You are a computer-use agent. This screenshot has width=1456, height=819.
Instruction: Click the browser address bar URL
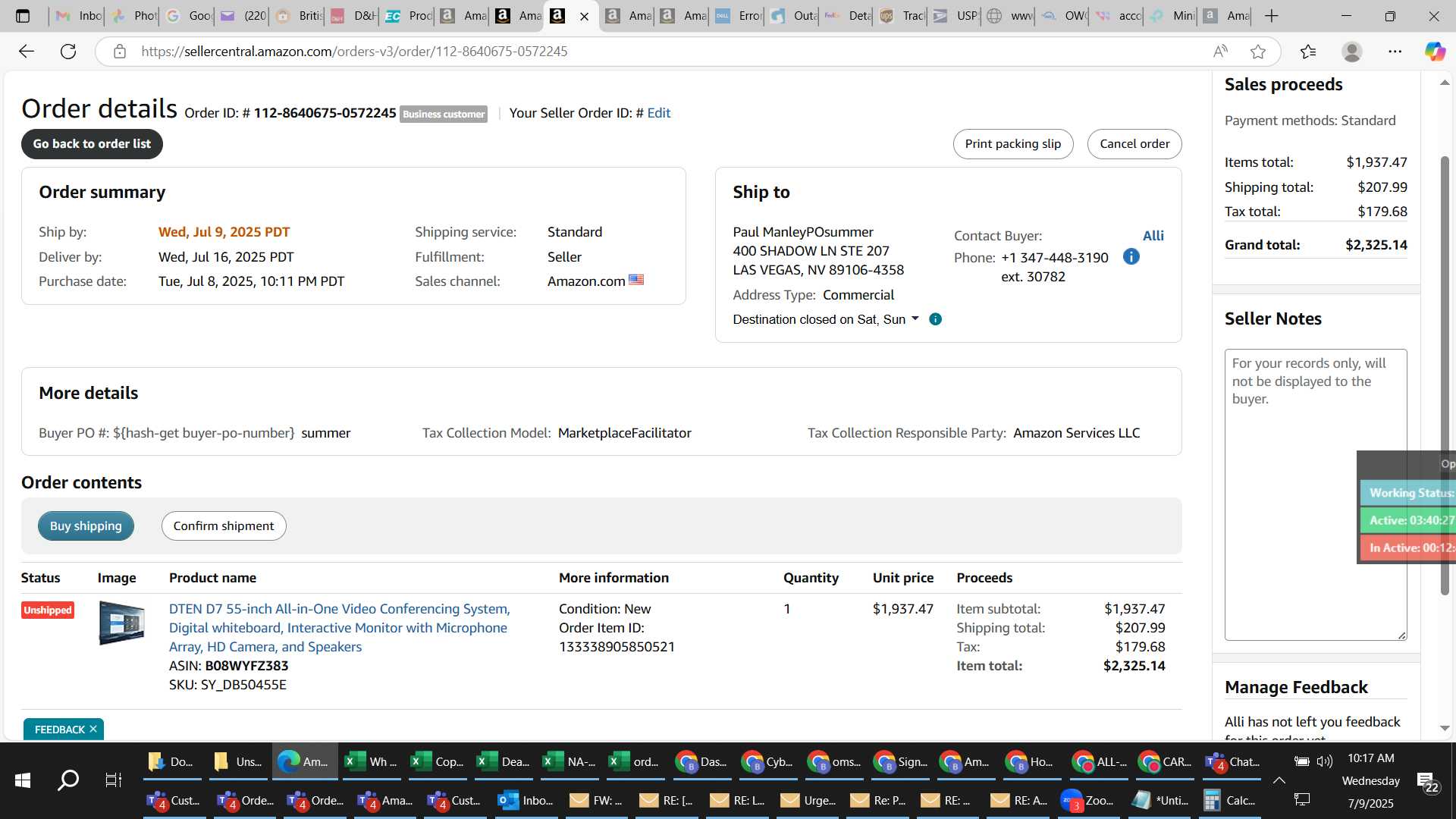(x=354, y=52)
